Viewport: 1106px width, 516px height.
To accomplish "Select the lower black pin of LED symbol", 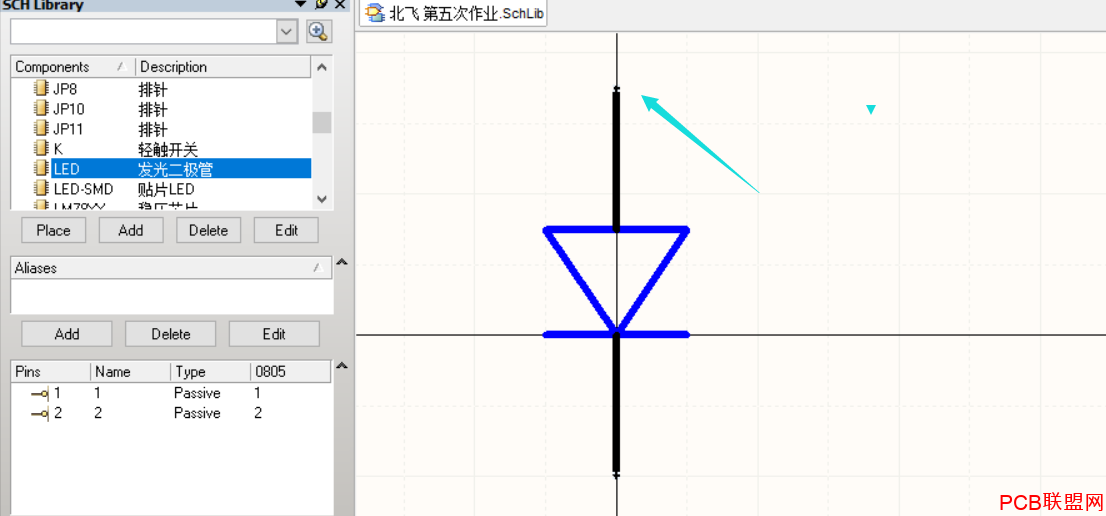I will pyautogui.click(x=616, y=405).
